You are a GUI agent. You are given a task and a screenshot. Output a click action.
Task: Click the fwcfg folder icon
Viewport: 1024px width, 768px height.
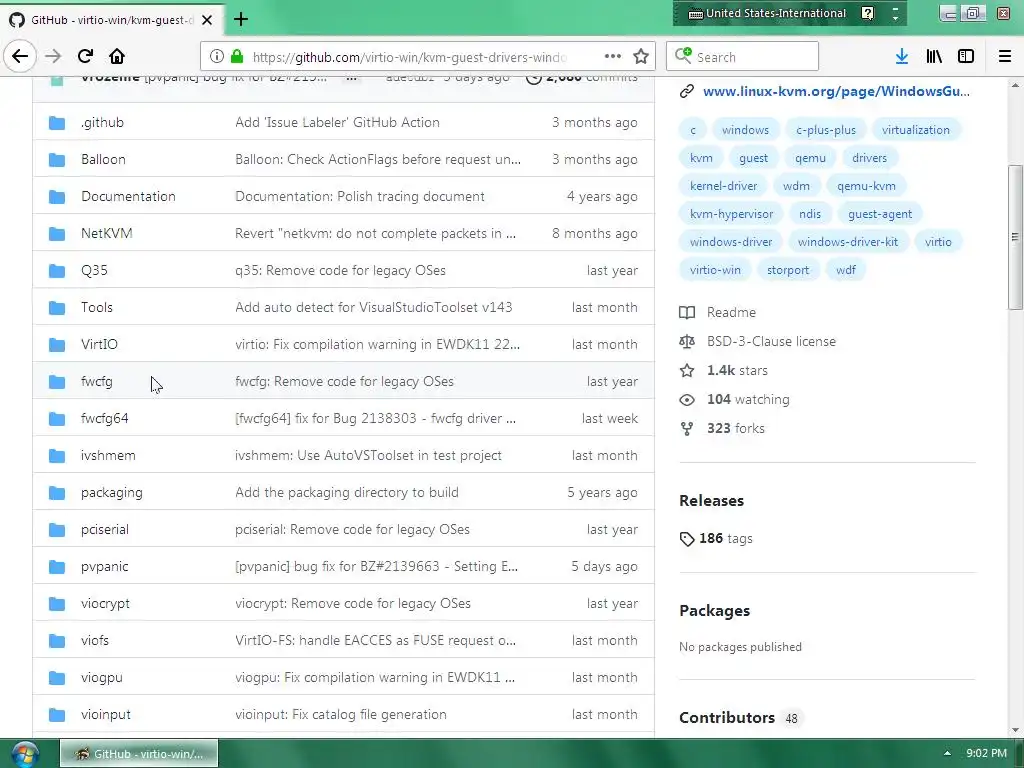57,381
